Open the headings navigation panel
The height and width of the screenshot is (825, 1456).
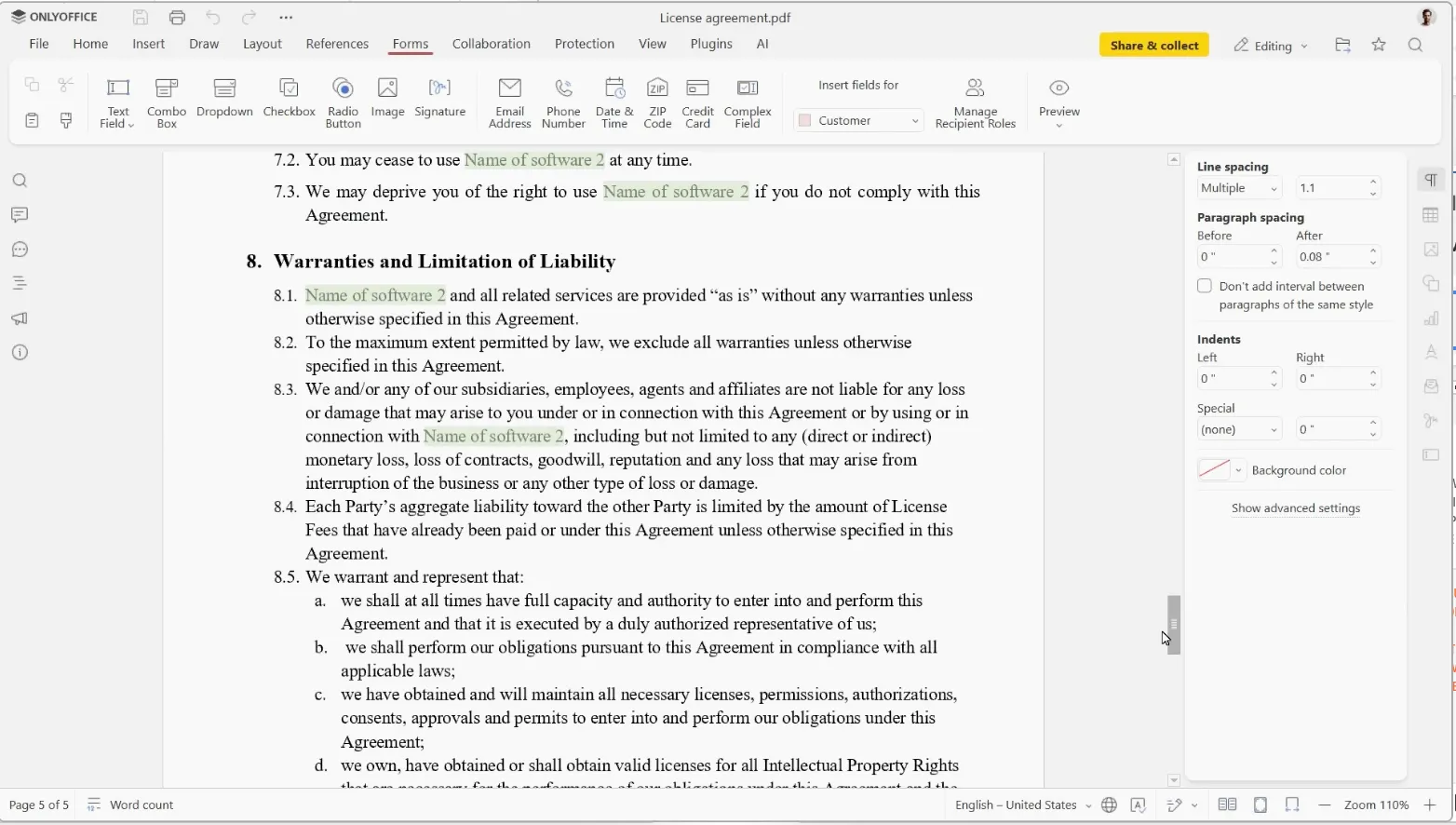(20, 283)
